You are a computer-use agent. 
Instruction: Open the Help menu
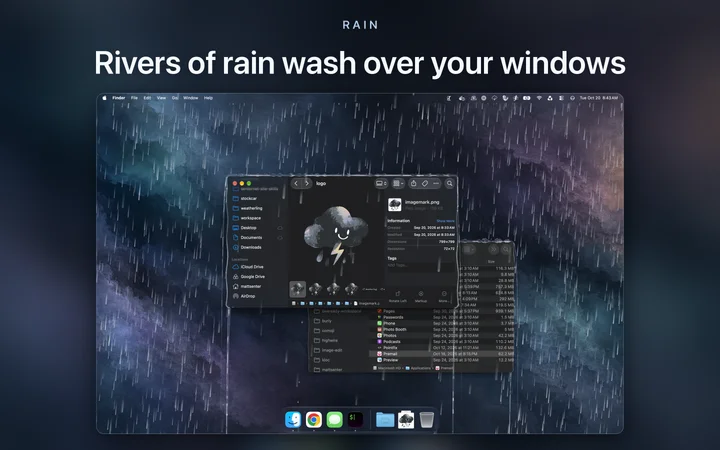(x=208, y=98)
